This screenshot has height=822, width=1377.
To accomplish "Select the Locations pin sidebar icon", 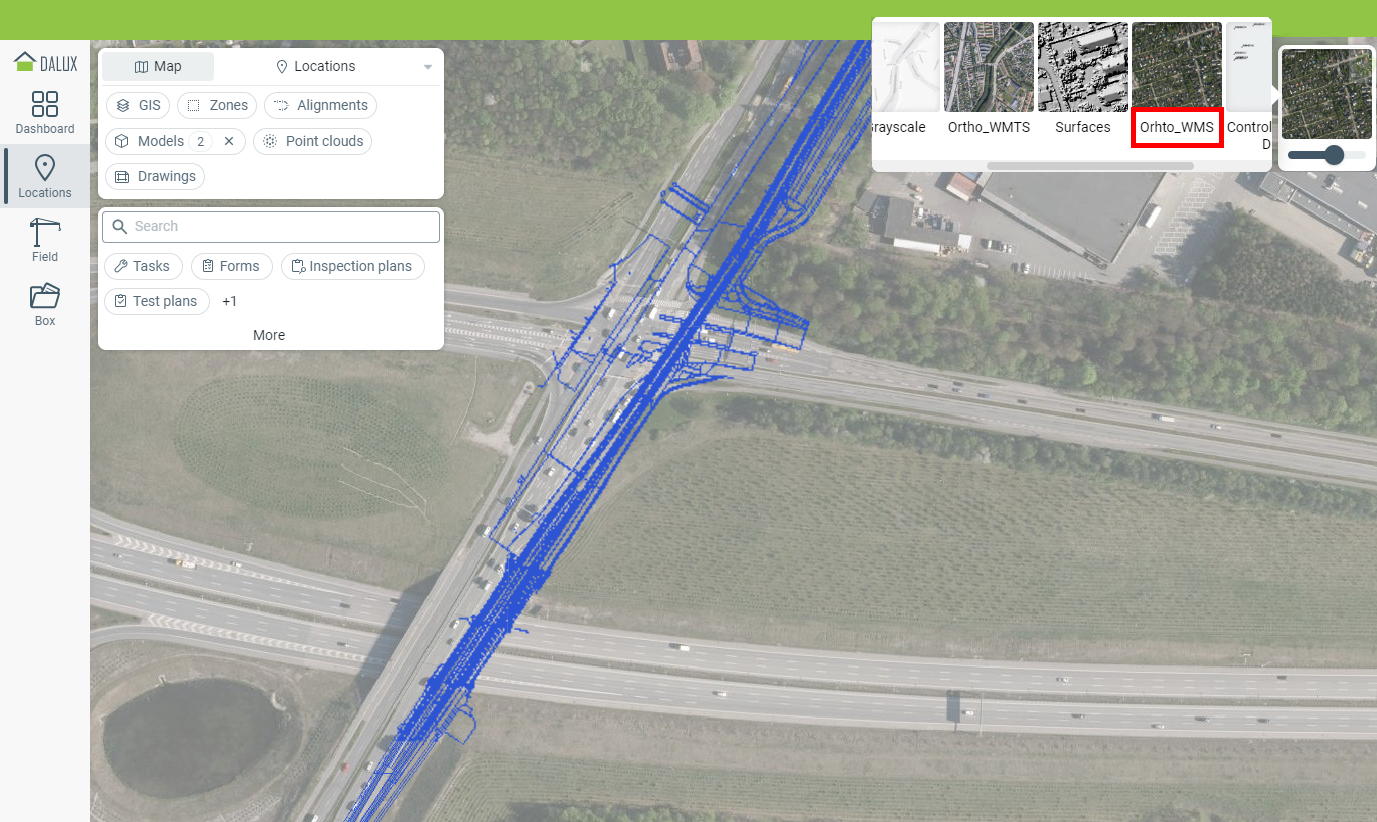I will pyautogui.click(x=45, y=168).
